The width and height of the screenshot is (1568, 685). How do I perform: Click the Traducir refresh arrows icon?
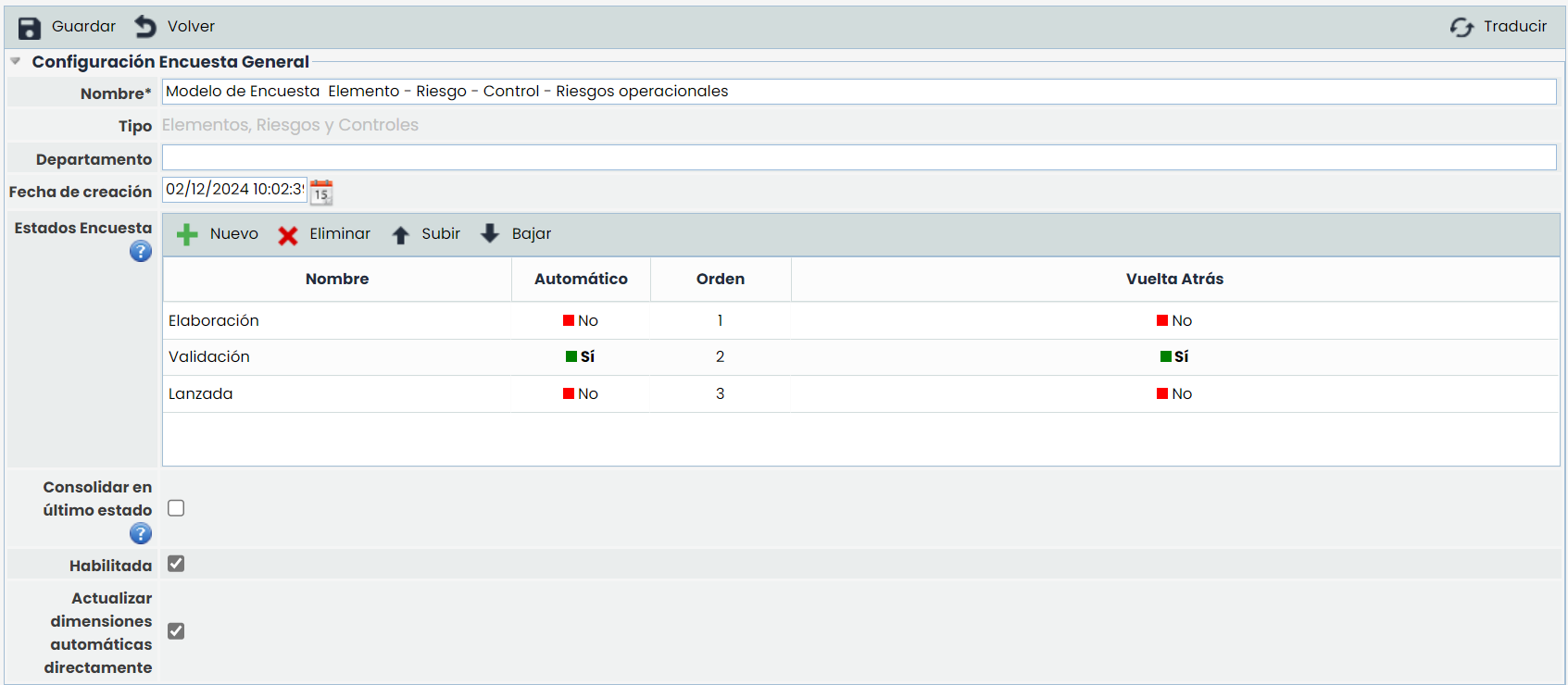pyautogui.click(x=1461, y=28)
